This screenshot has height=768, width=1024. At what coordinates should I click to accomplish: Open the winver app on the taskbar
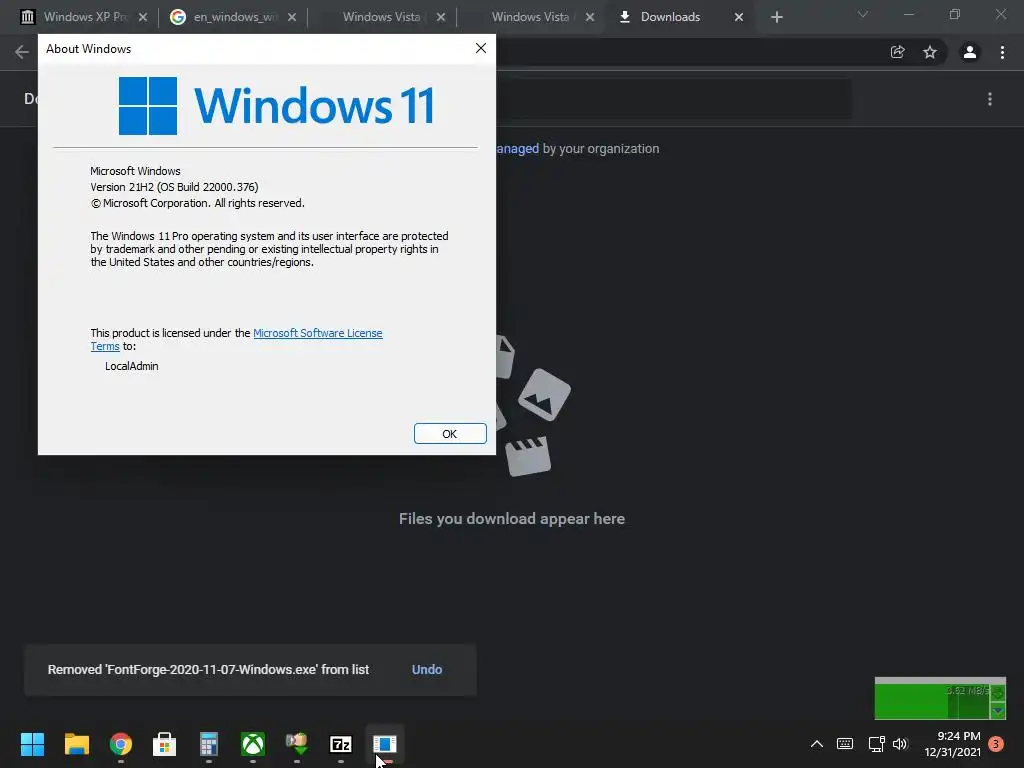(385, 744)
